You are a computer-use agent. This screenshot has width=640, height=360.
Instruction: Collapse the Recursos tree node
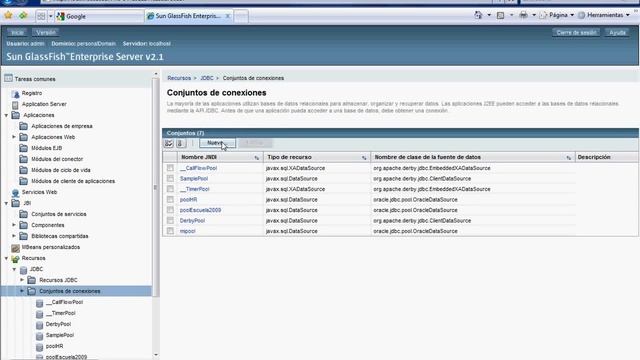click(6, 258)
